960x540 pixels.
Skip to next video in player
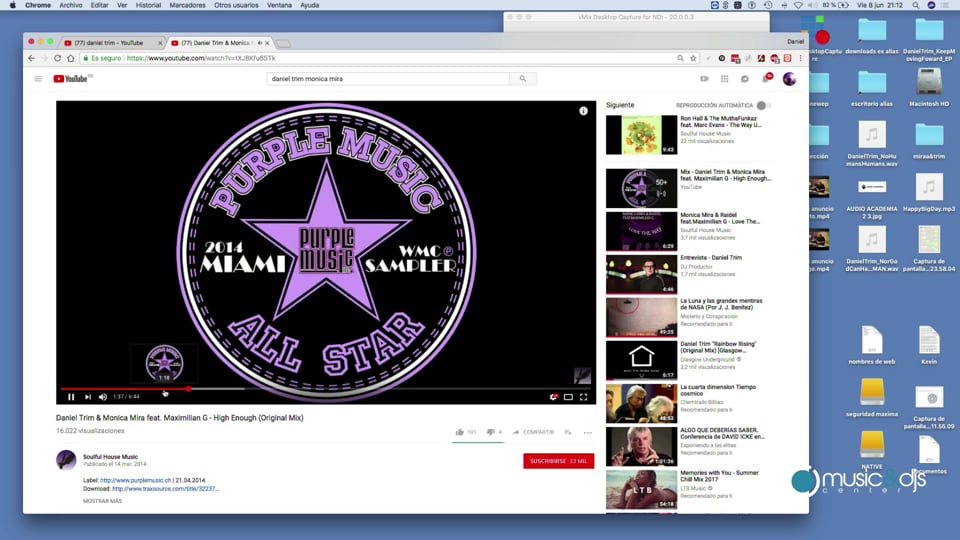(x=88, y=397)
